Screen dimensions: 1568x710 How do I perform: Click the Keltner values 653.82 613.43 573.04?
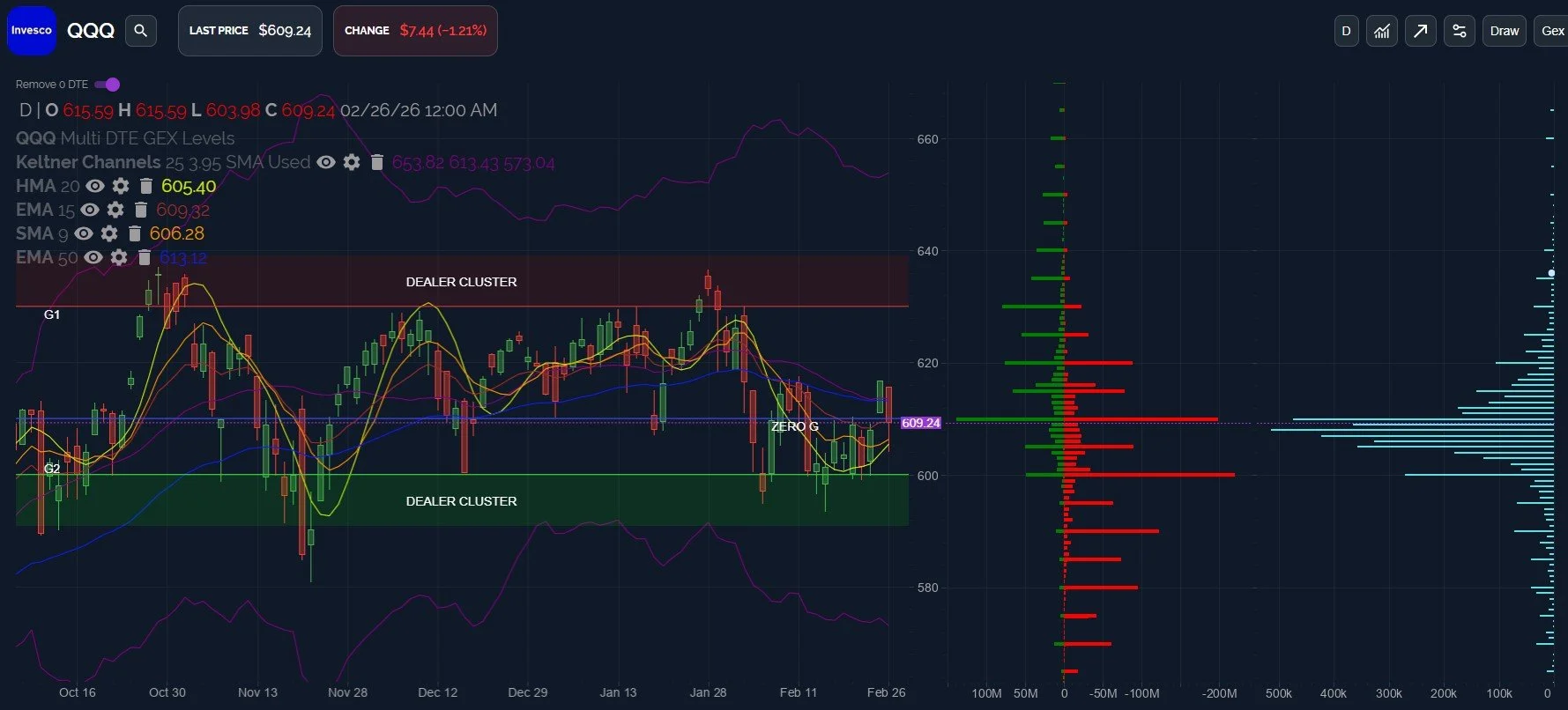pos(473,163)
